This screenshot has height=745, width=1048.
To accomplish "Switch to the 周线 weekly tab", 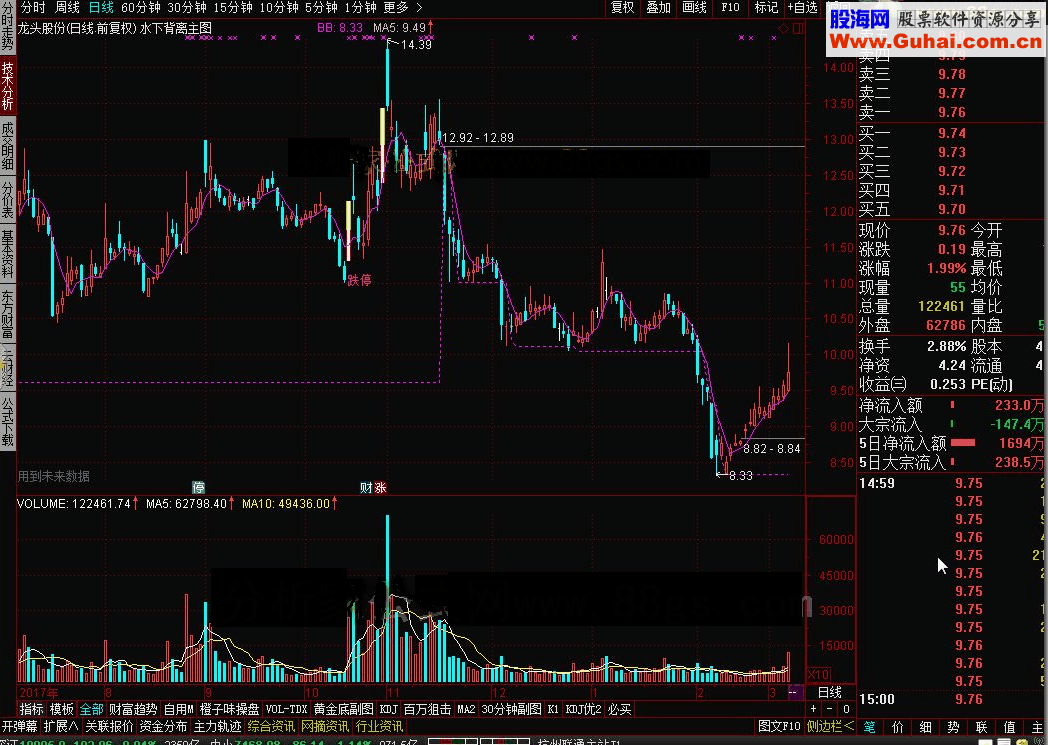I will click(67, 7).
